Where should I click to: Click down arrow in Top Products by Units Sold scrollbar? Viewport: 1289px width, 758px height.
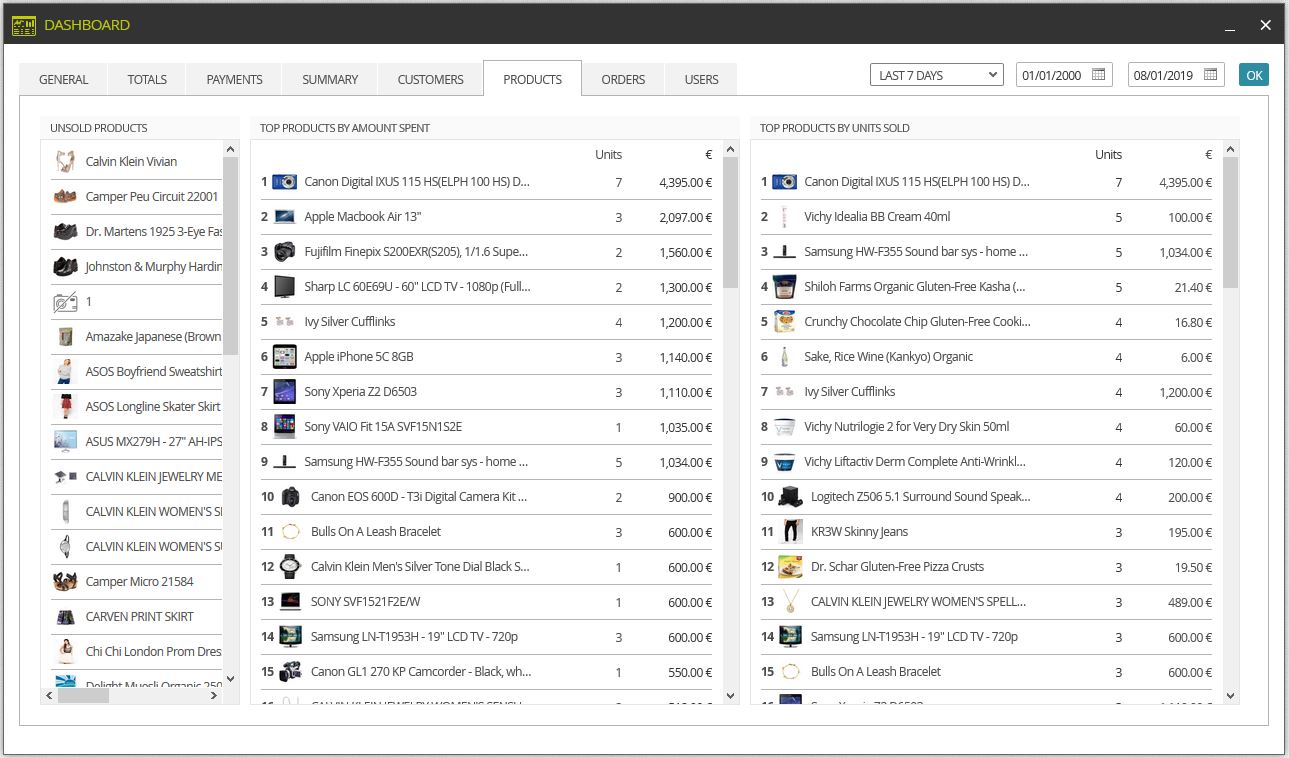coord(1230,696)
